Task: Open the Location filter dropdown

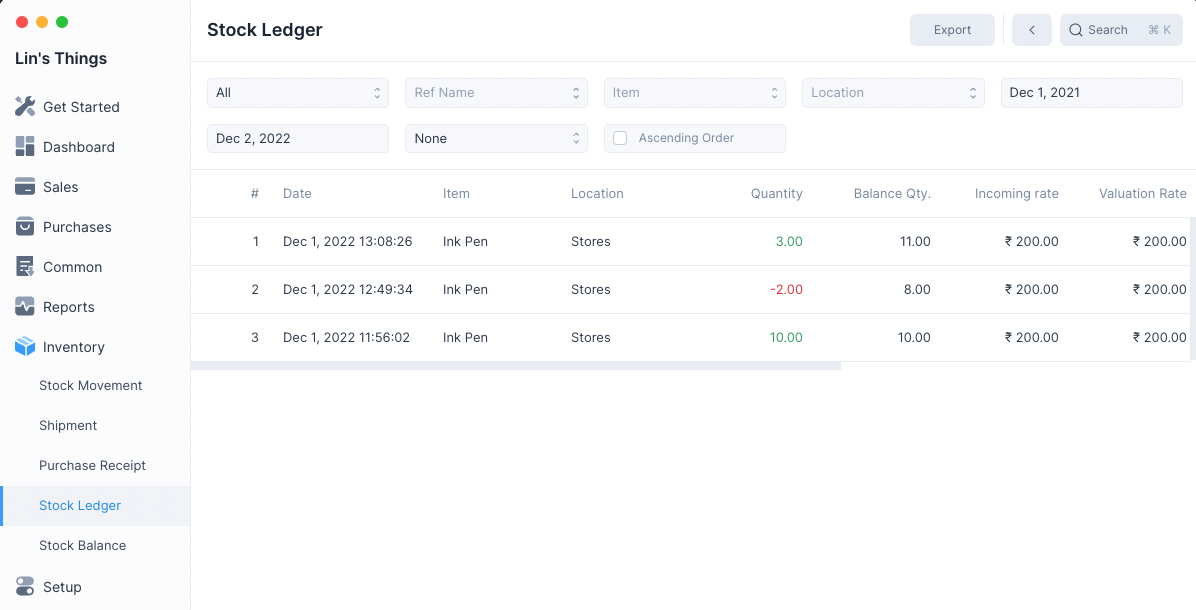Action: (892, 93)
